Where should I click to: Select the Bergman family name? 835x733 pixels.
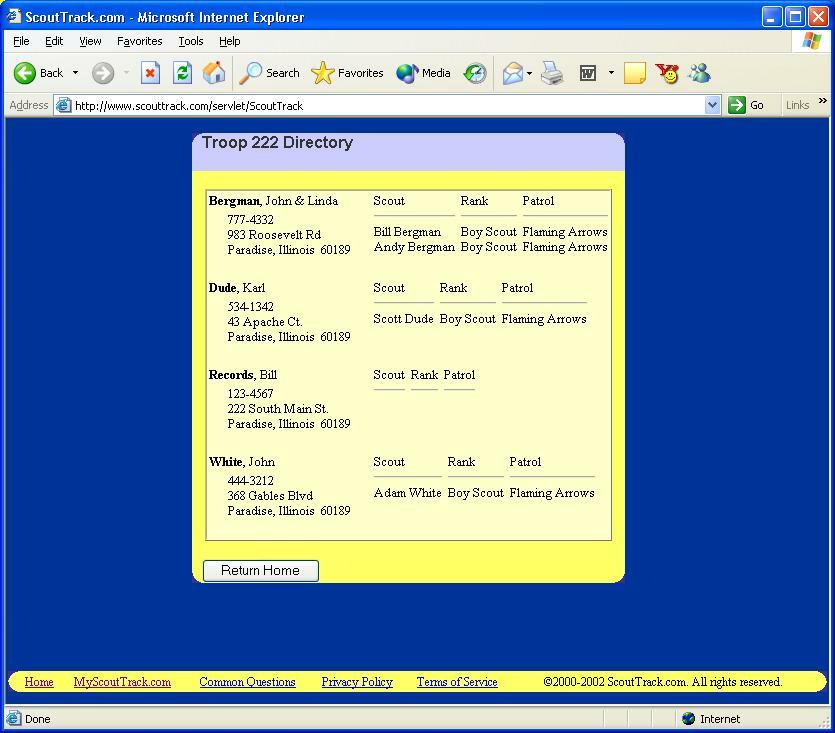pyautogui.click(x=234, y=201)
